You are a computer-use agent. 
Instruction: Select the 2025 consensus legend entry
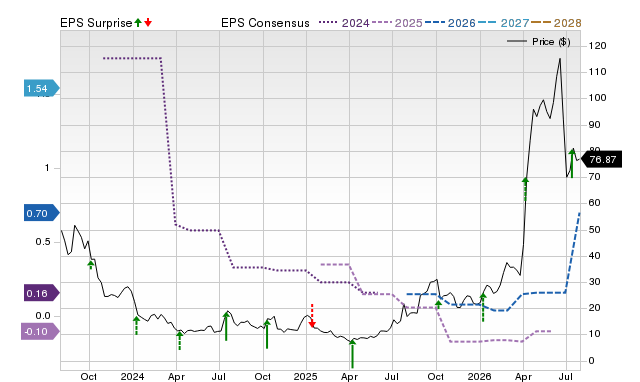tap(397, 23)
